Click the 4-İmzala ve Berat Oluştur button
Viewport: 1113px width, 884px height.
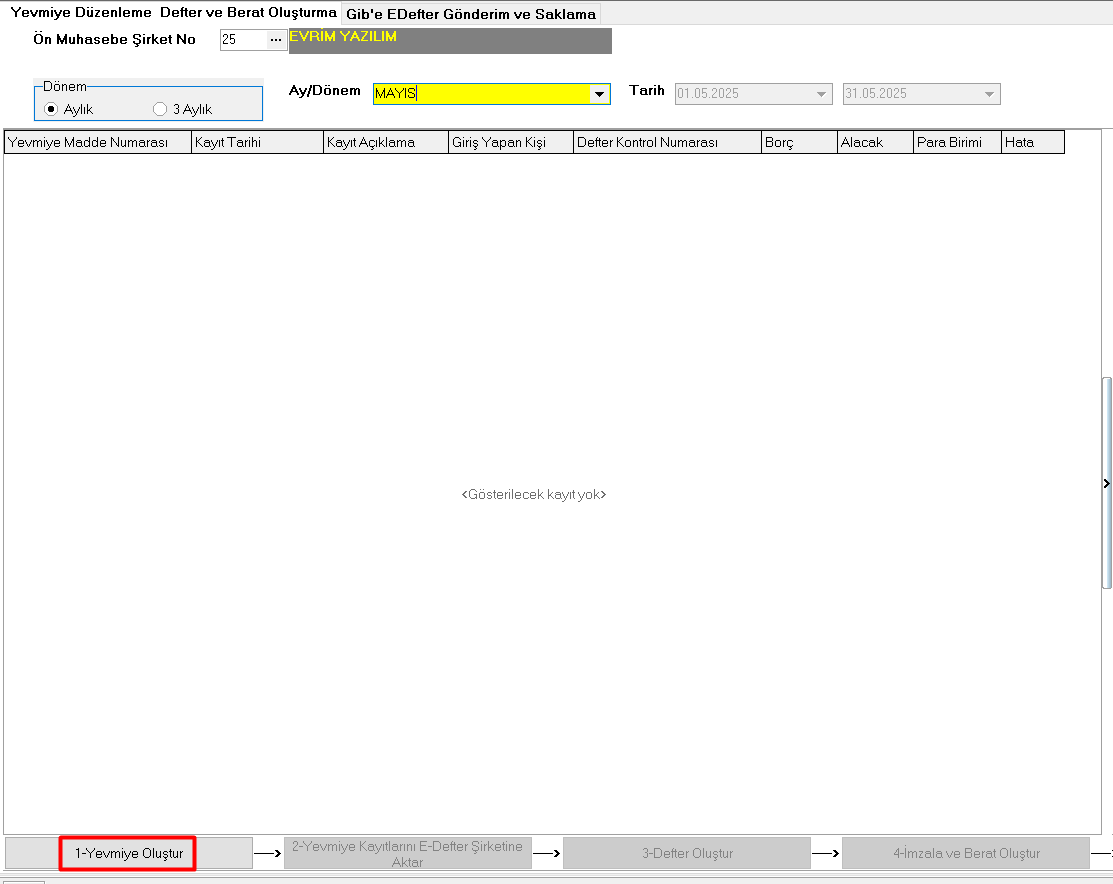(x=966, y=853)
